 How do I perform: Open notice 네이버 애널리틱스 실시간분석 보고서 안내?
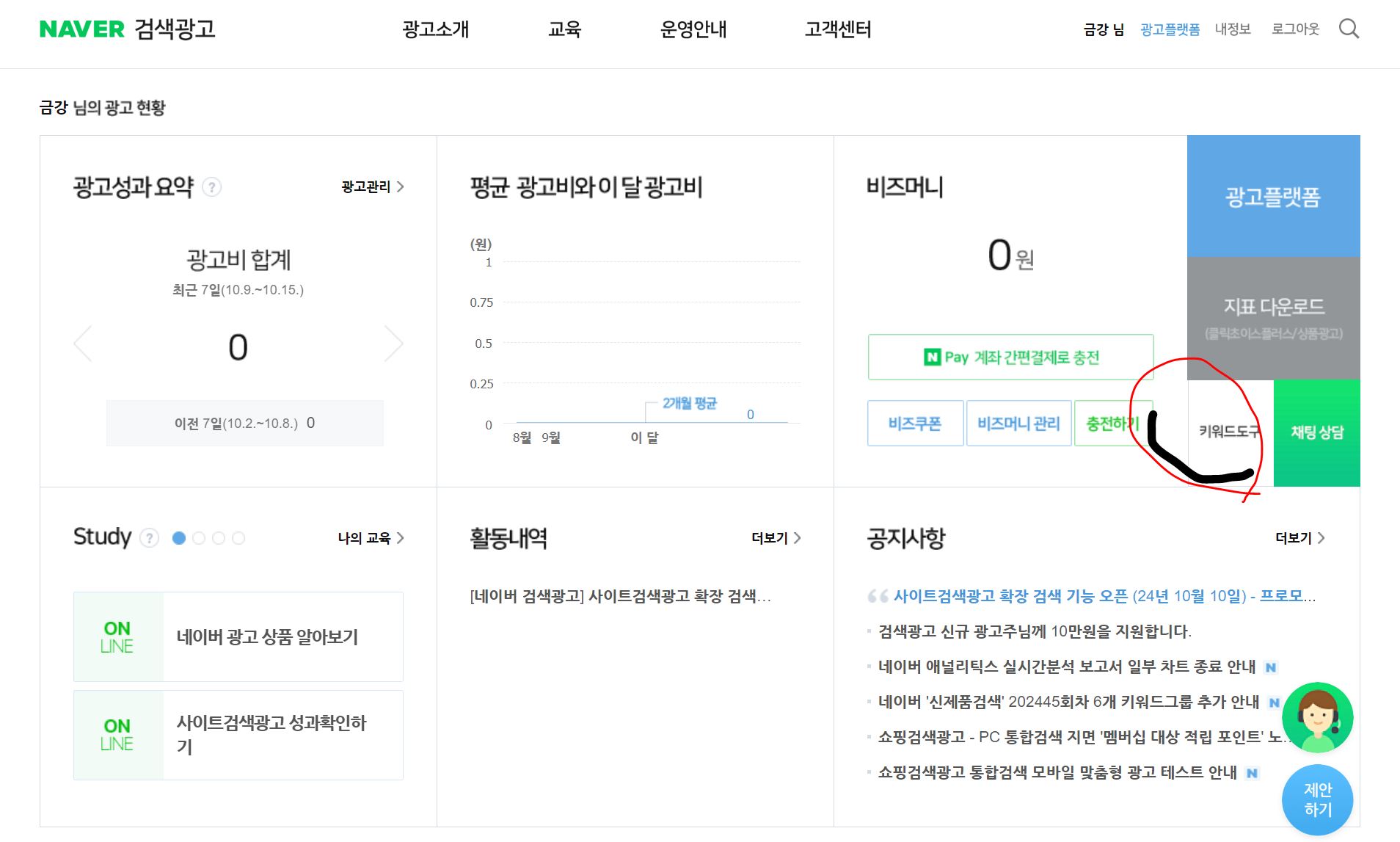(1067, 667)
